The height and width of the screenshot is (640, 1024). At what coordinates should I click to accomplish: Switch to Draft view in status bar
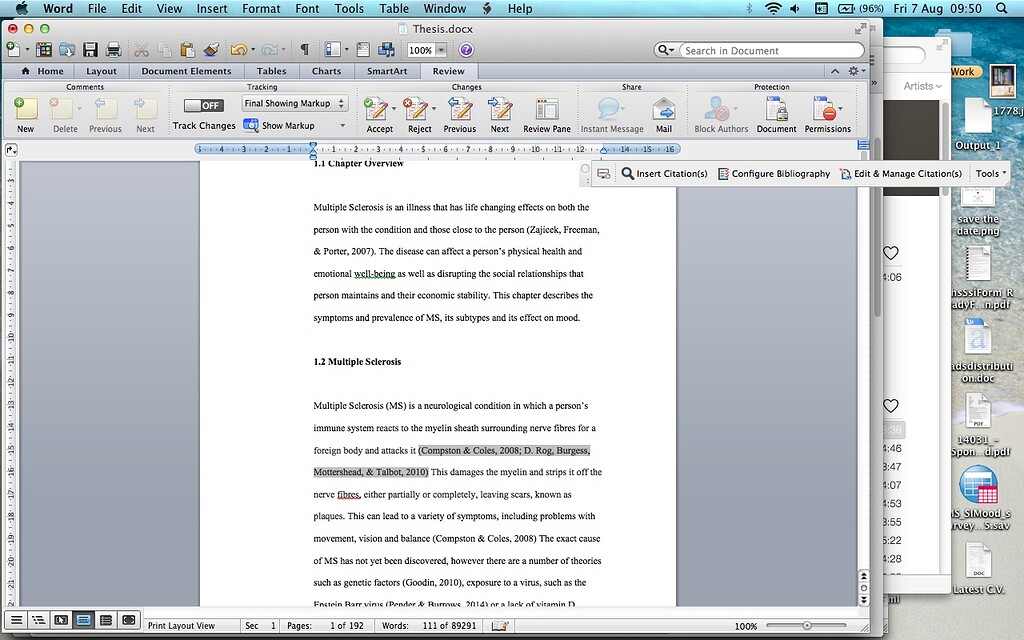(17, 620)
